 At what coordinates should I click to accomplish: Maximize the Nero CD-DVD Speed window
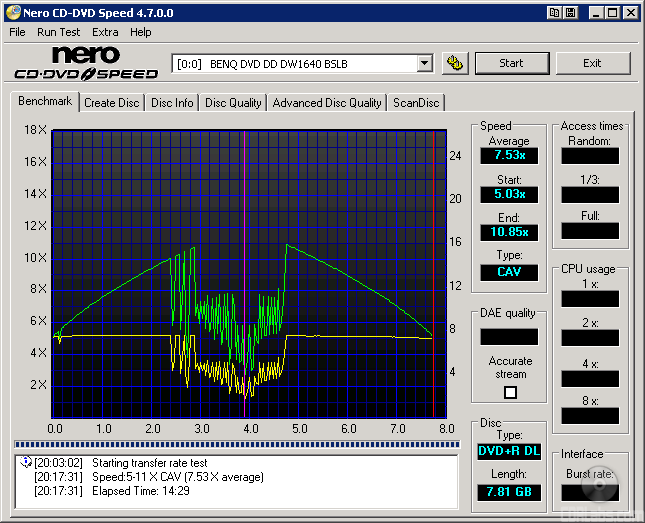click(x=613, y=13)
